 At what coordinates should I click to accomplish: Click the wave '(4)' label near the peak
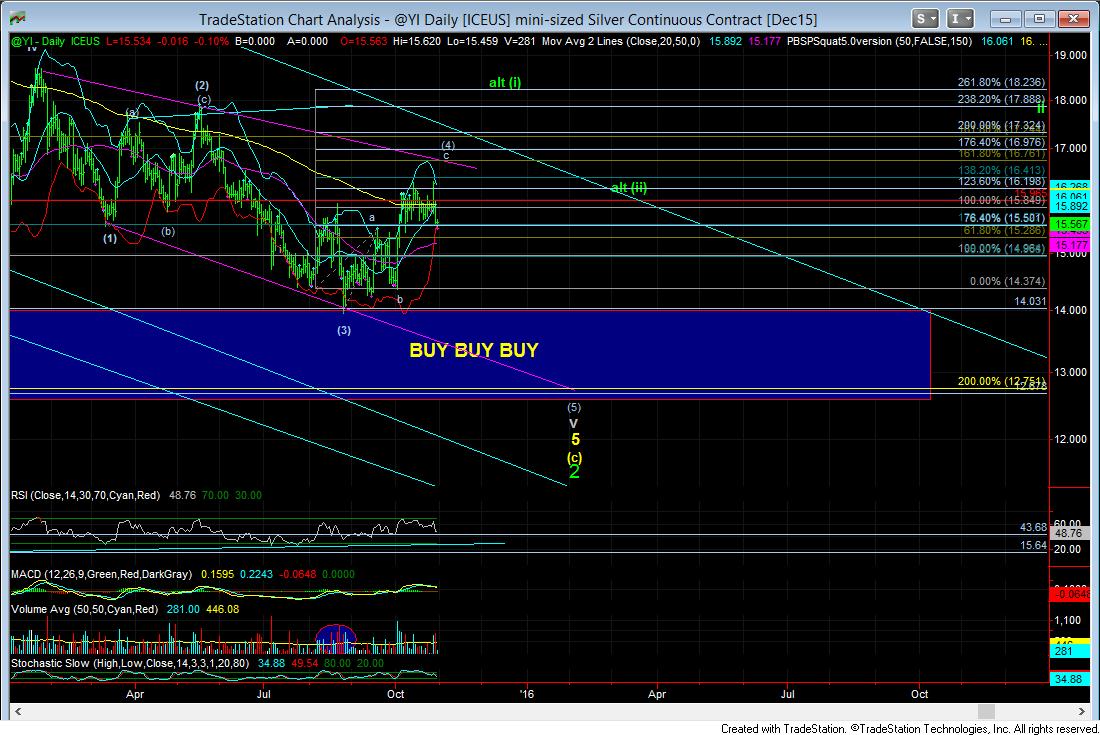tap(448, 145)
